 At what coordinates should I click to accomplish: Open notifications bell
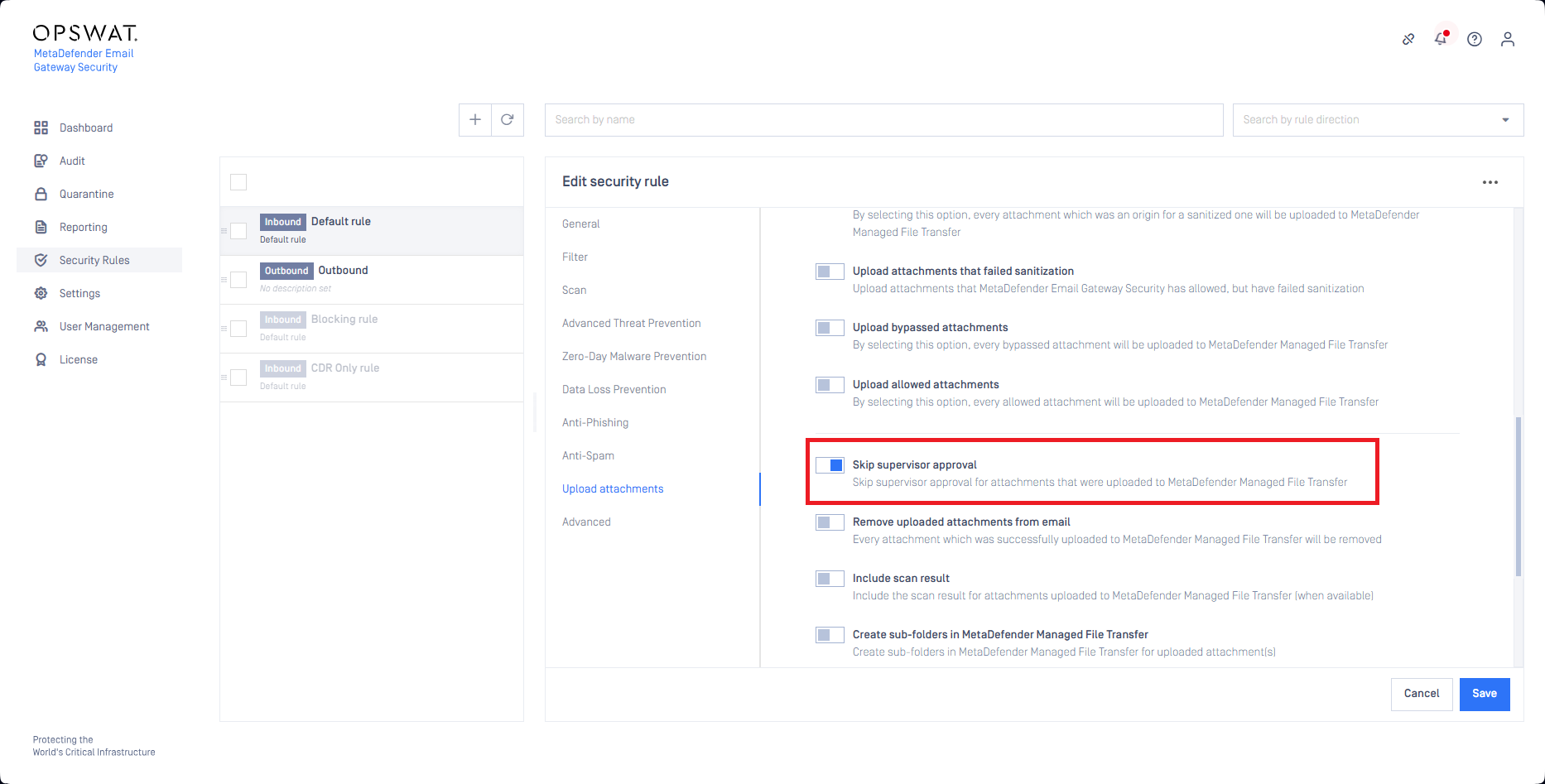click(1442, 39)
